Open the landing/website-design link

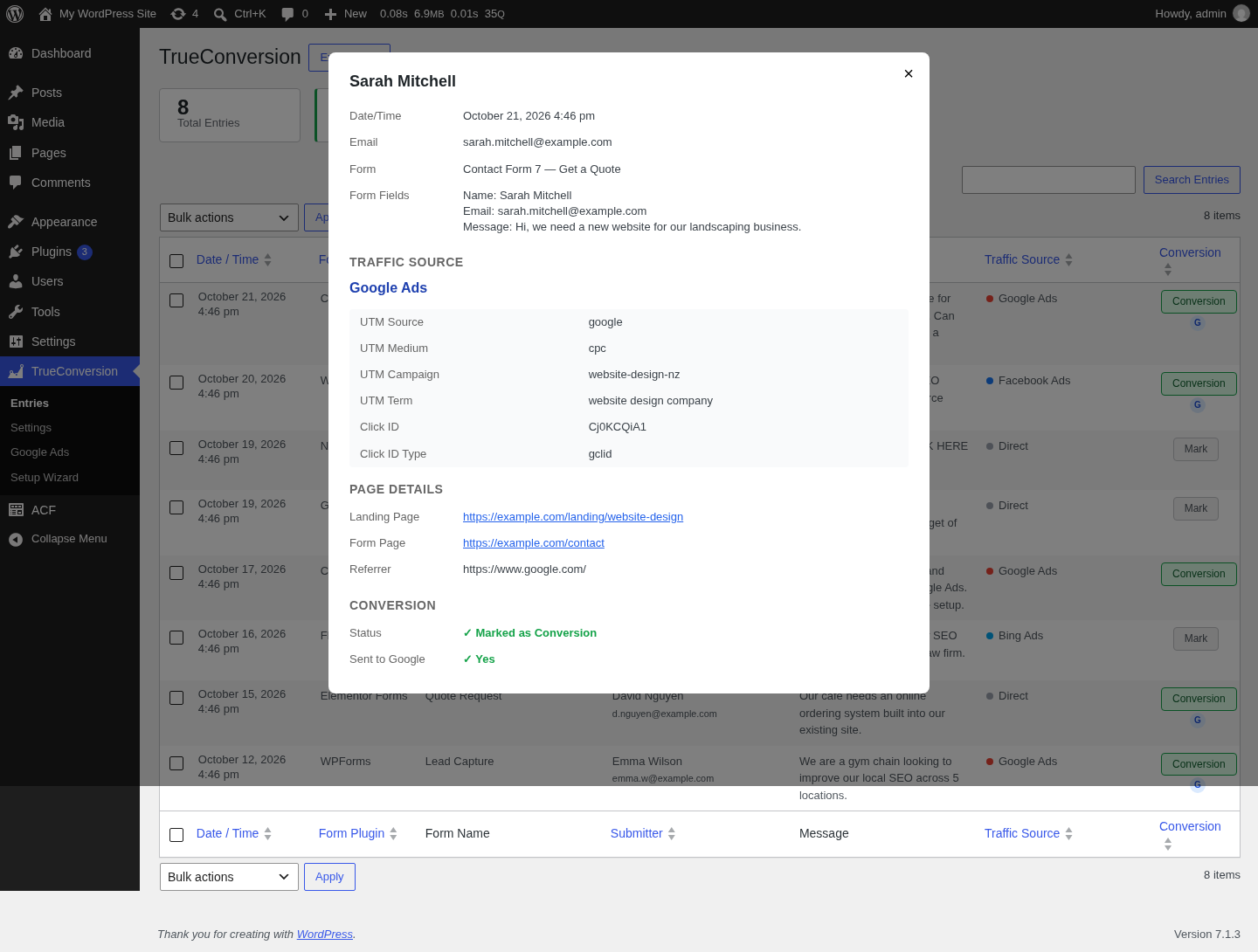tap(573, 517)
